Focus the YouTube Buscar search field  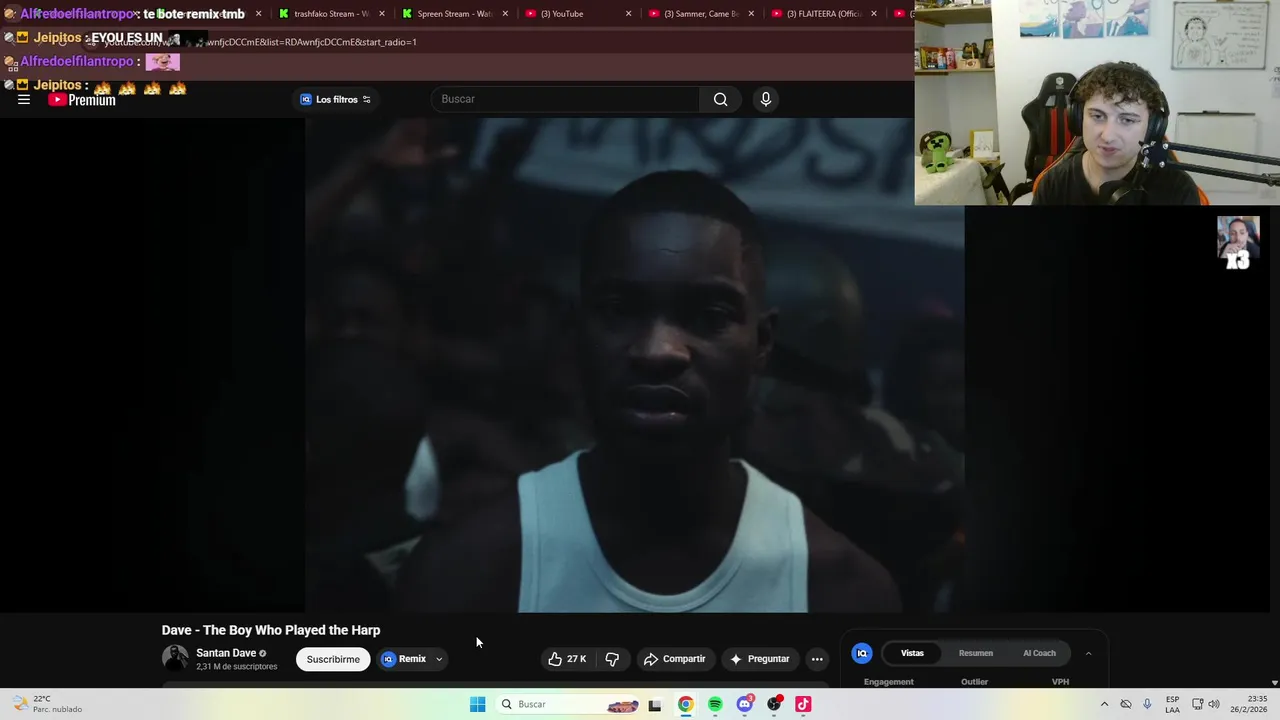567,99
